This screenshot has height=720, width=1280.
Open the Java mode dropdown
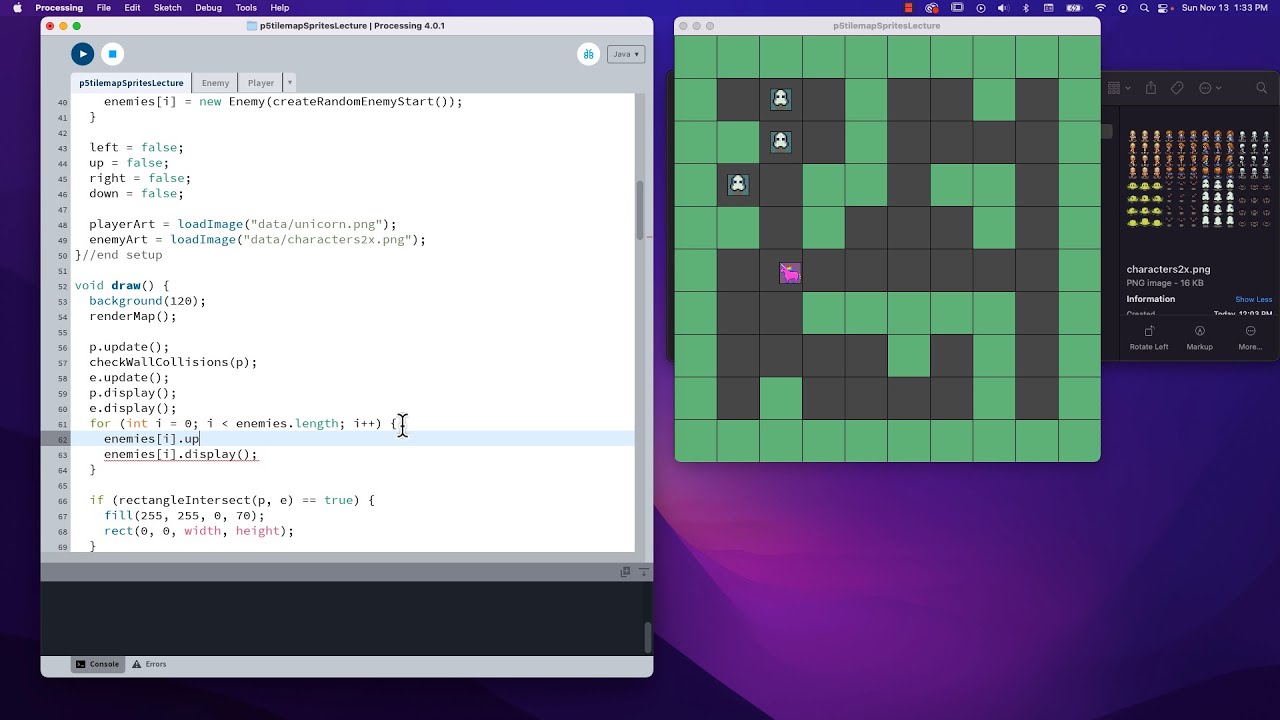click(626, 54)
